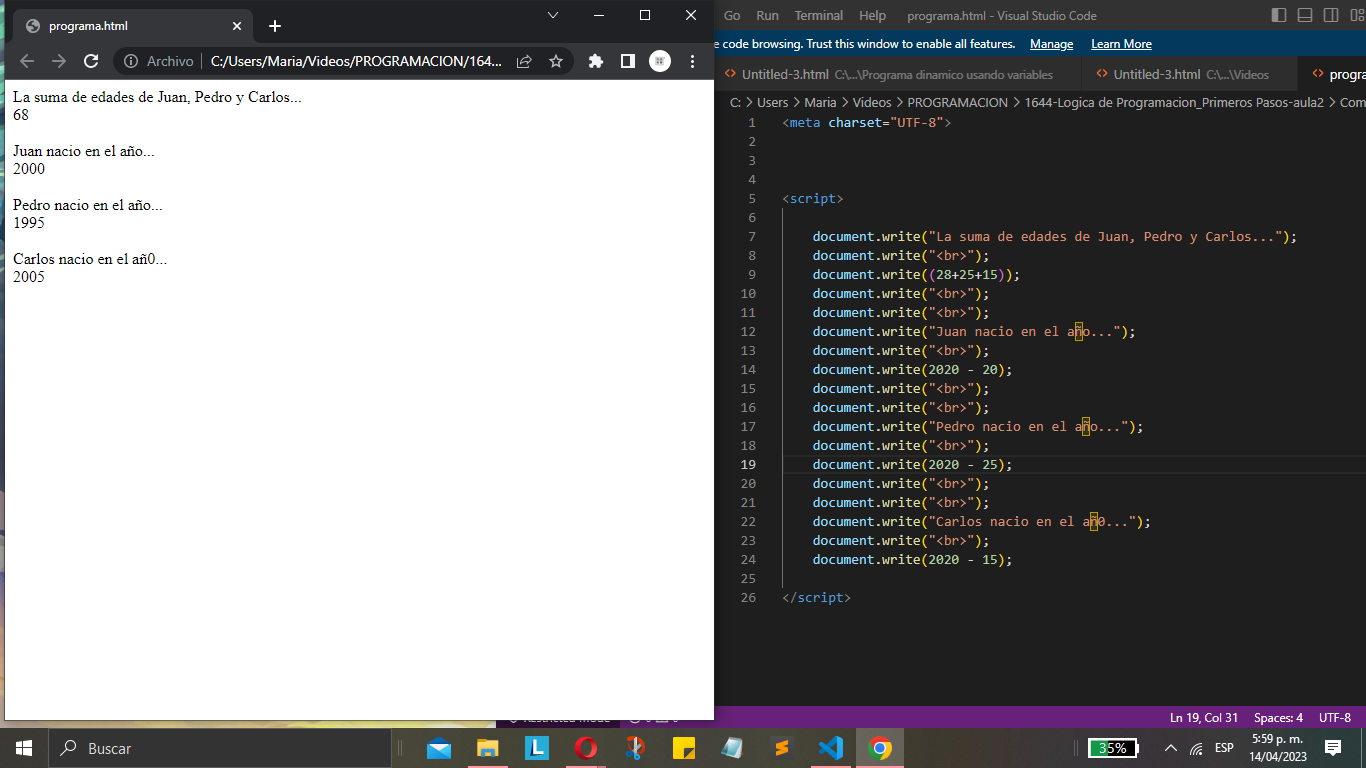Open Wi-Fi network settings in tray

tap(1197, 748)
